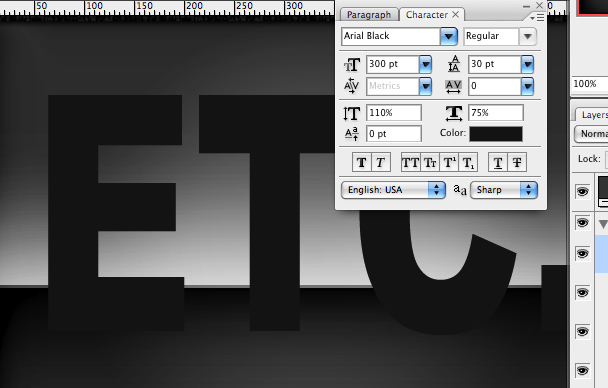The image size is (608, 388).
Task: Click the top layer thumbnail
Action: [603, 191]
